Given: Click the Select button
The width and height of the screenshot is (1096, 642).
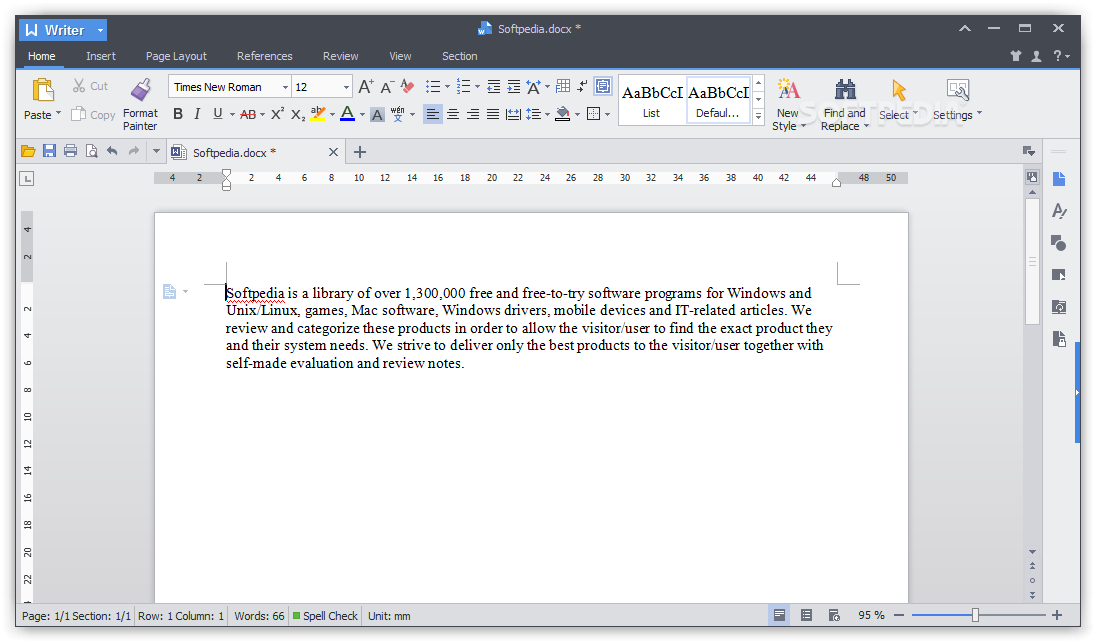Looking at the screenshot, I should click(x=898, y=100).
